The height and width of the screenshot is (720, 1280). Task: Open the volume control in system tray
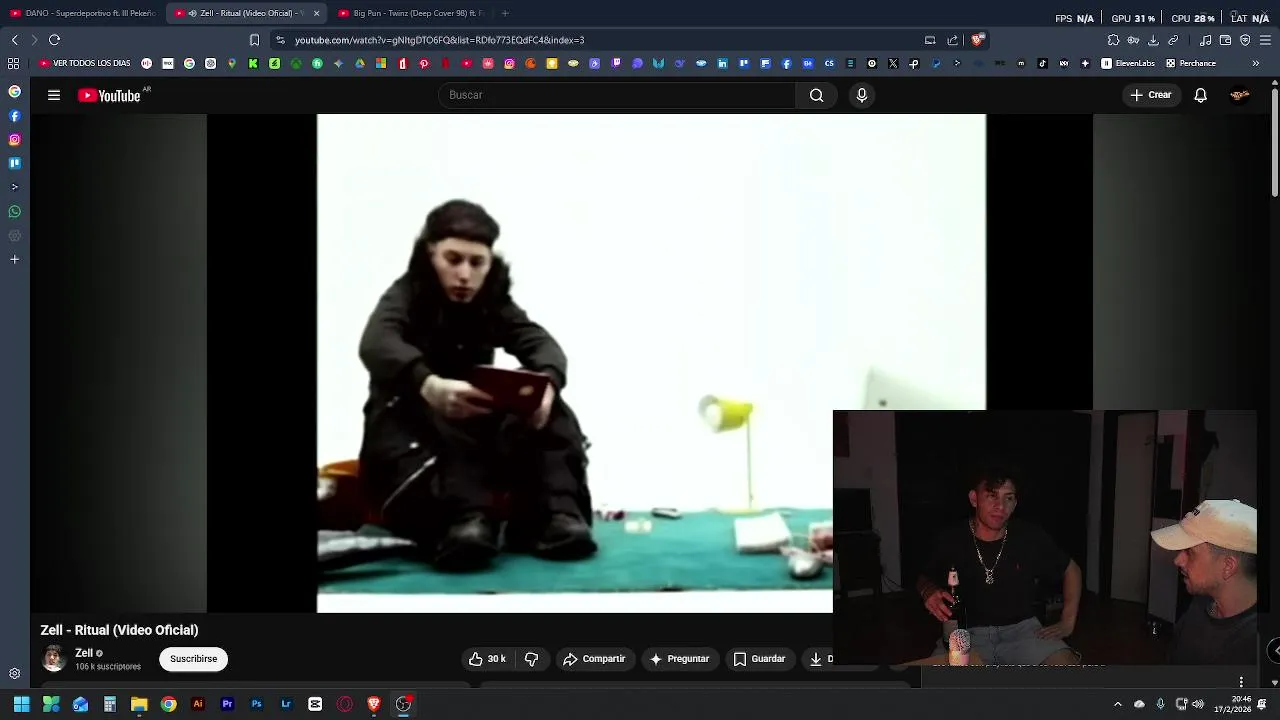coord(1198,704)
